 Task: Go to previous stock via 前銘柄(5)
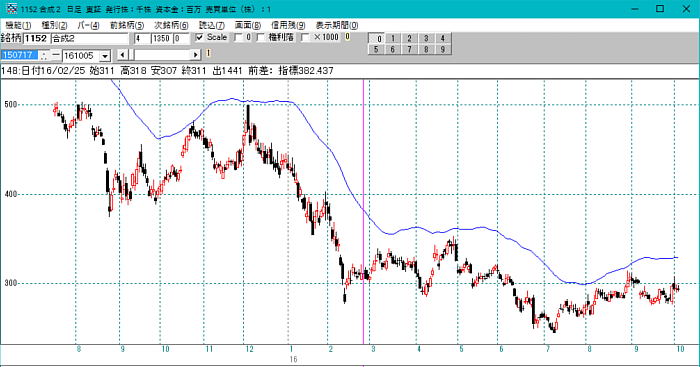click(127, 25)
